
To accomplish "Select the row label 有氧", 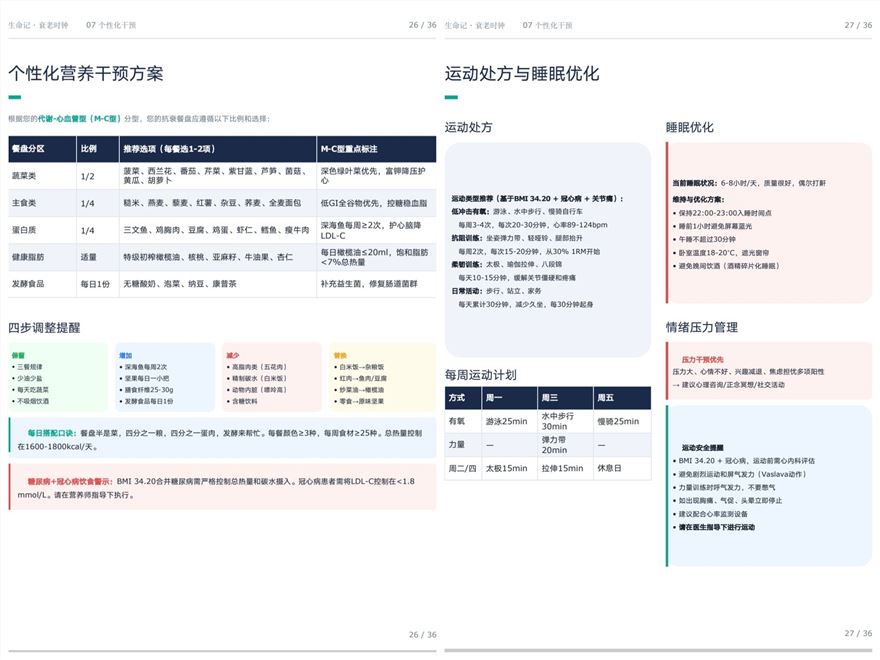I will coord(456,421).
